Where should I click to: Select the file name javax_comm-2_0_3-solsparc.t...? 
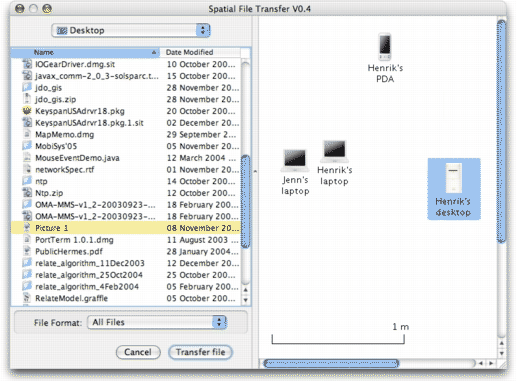pos(97,76)
